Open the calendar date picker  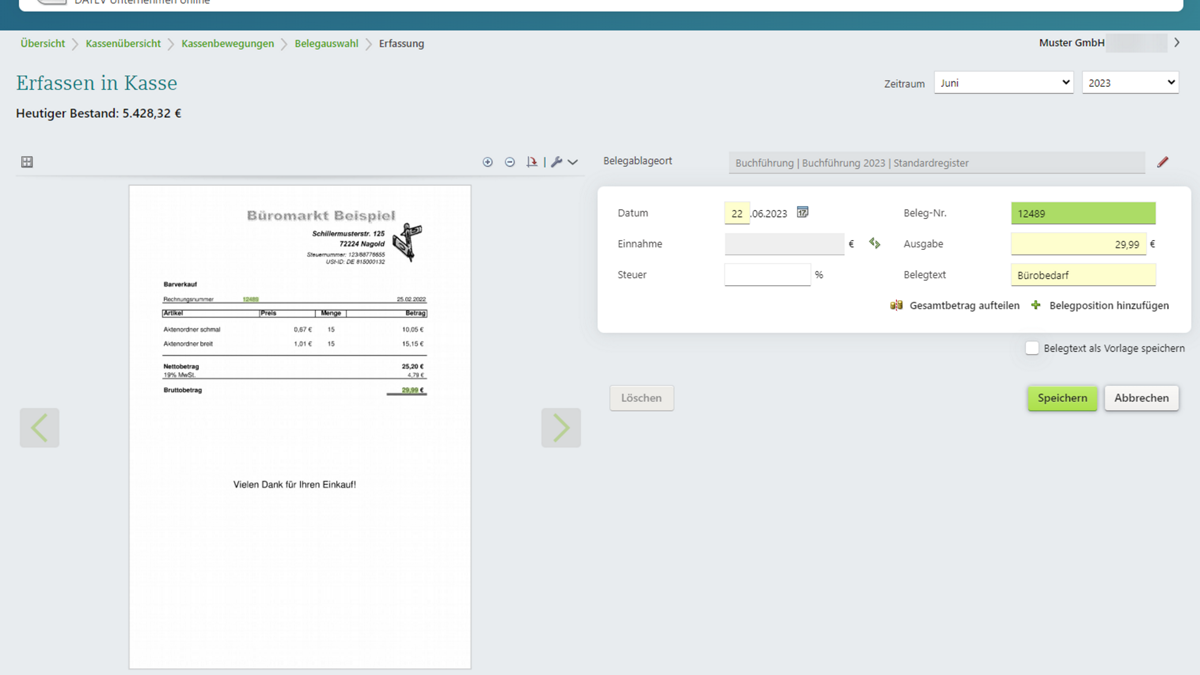point(802,213)
